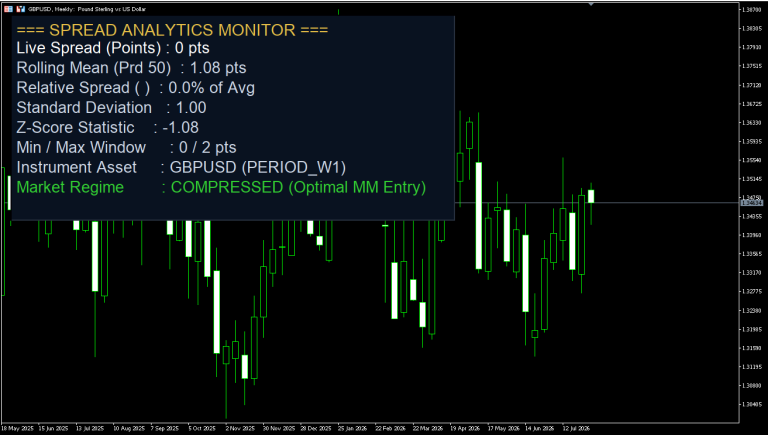The width and height of the screenshot is (768, 435).
Task: Click the chart title 'GBPUSD, Weekly: Pound Sterling vs US Dollar'
Action: click(x=87, y=9)
